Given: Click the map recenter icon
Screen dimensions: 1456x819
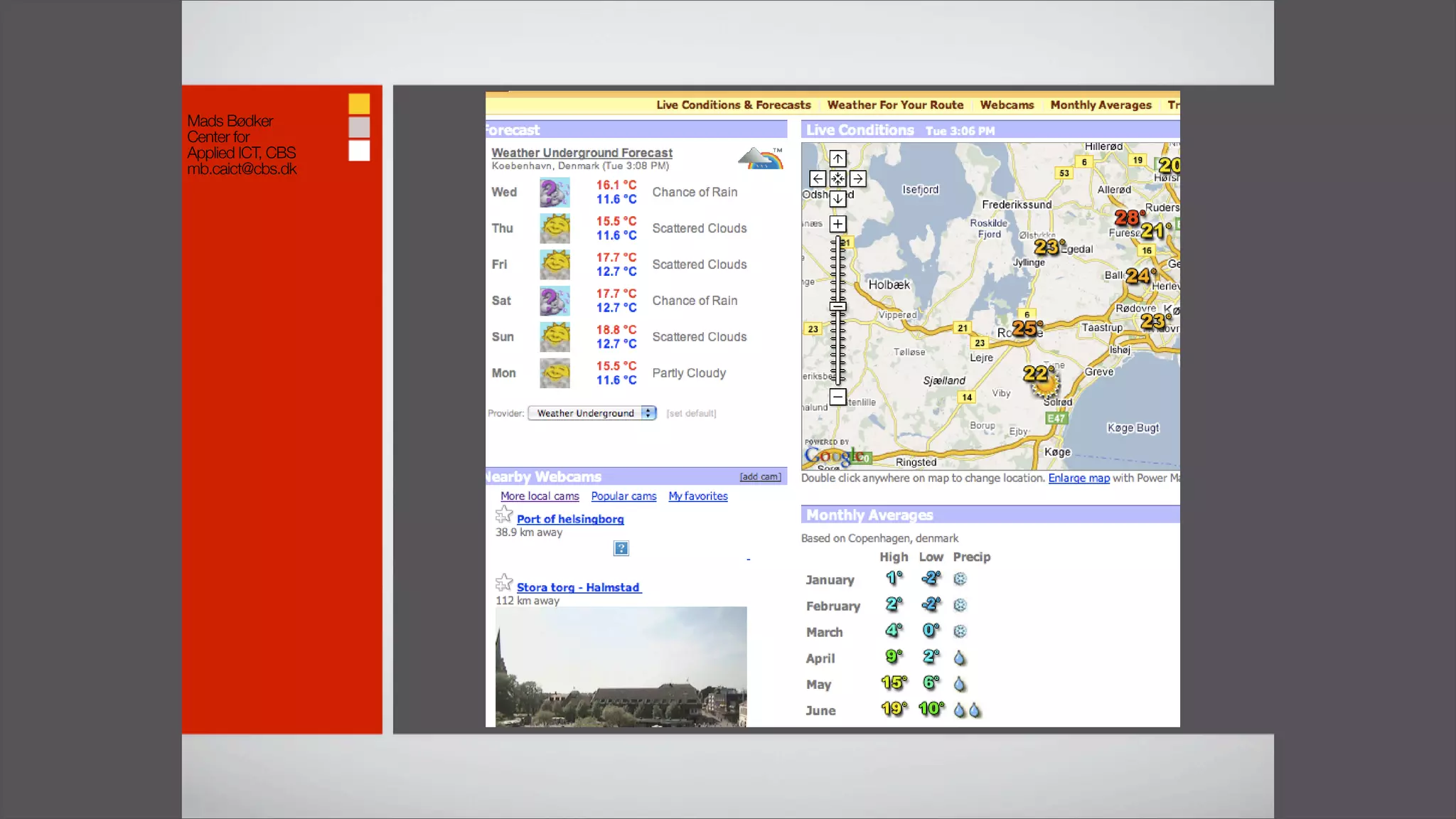Looking at the screenshot, I should click(x=837, y=178).
